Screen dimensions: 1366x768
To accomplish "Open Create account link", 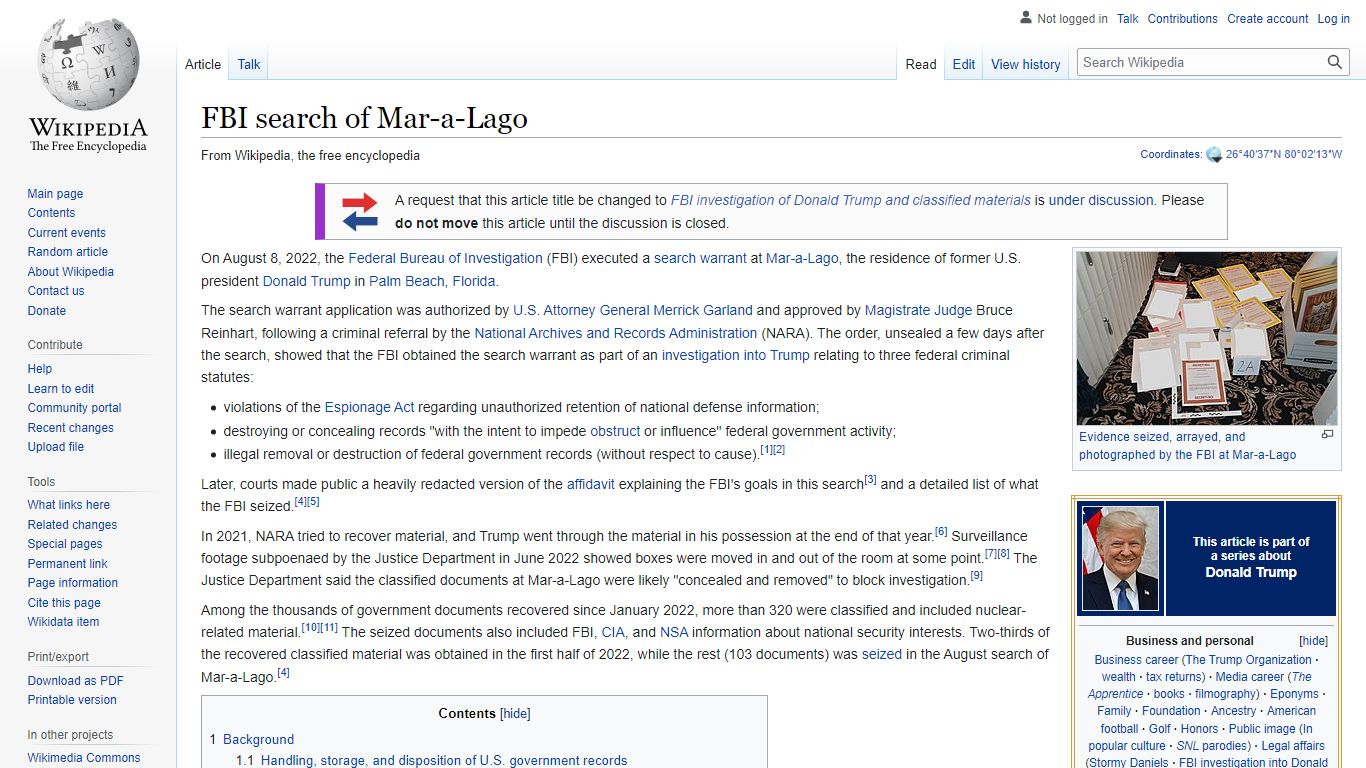I will coord(1268,19).
